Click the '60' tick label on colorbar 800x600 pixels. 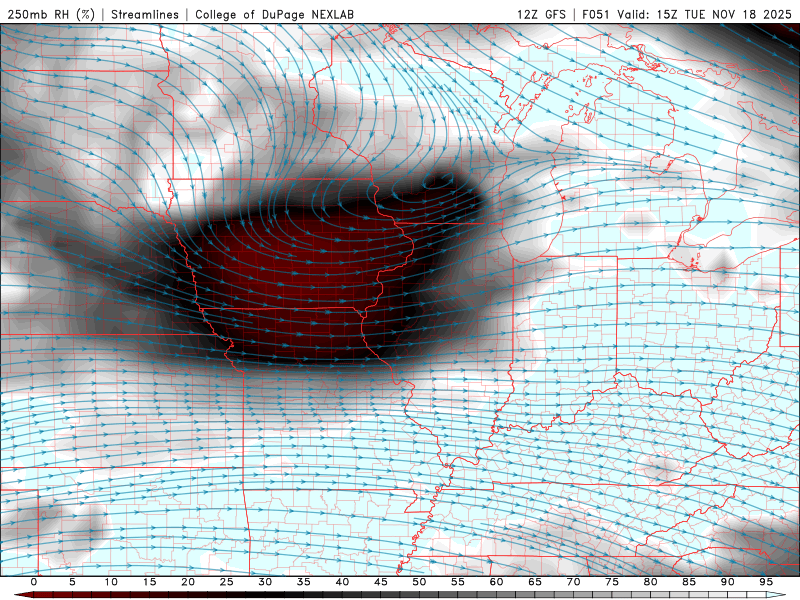coord(496,582)
